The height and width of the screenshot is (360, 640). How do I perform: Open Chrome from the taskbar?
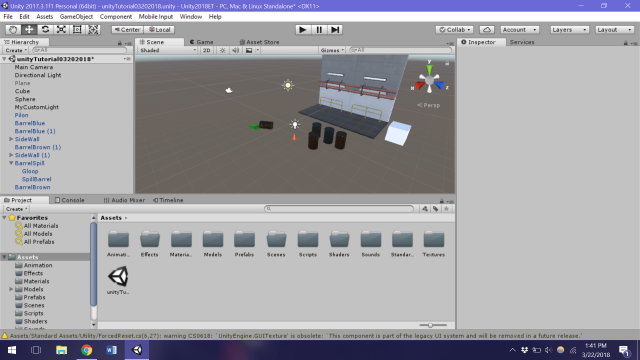tap(86, 350)
